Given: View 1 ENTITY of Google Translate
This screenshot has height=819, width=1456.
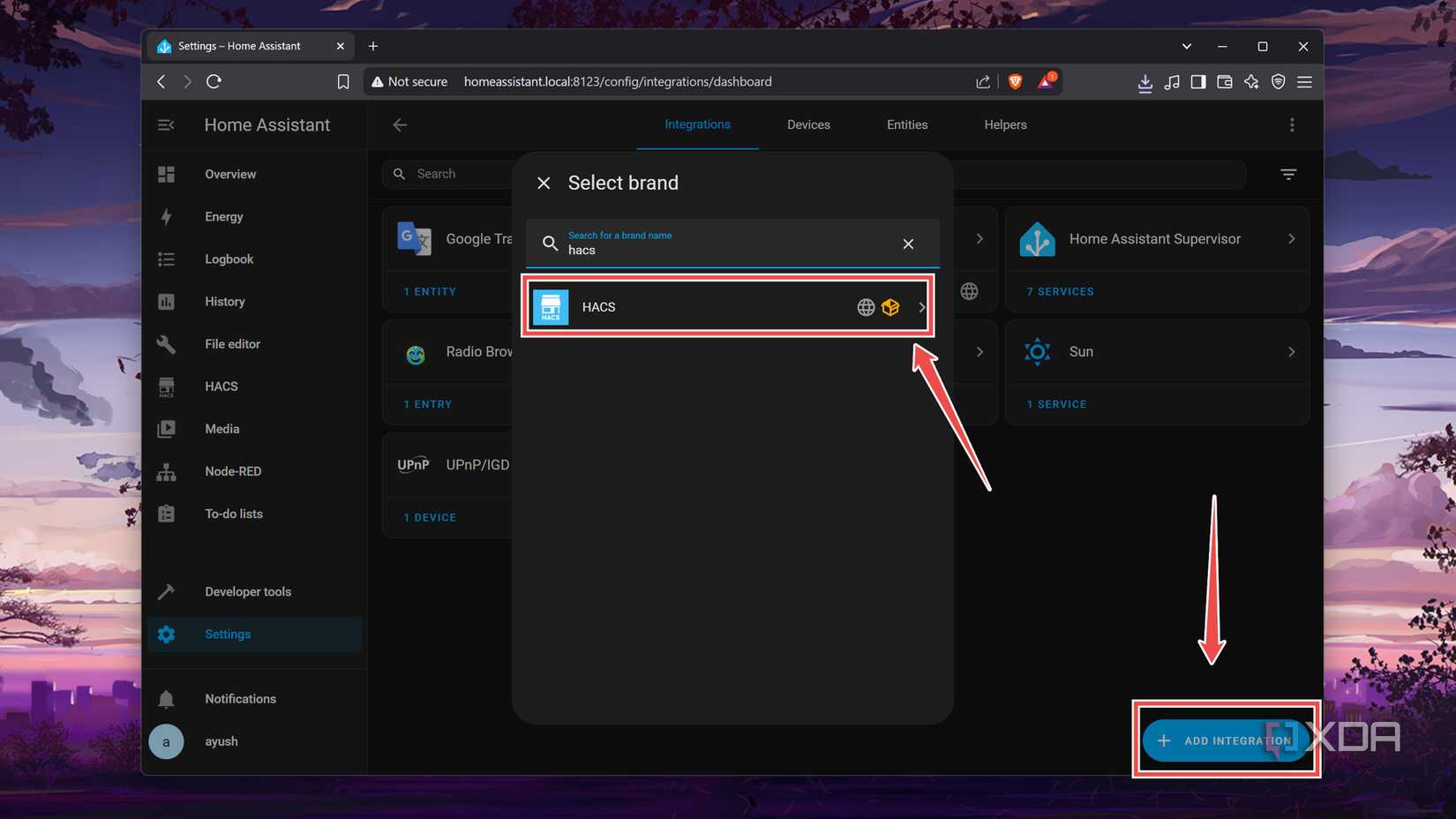Looking at the screenshot, I should coord(430,291).
